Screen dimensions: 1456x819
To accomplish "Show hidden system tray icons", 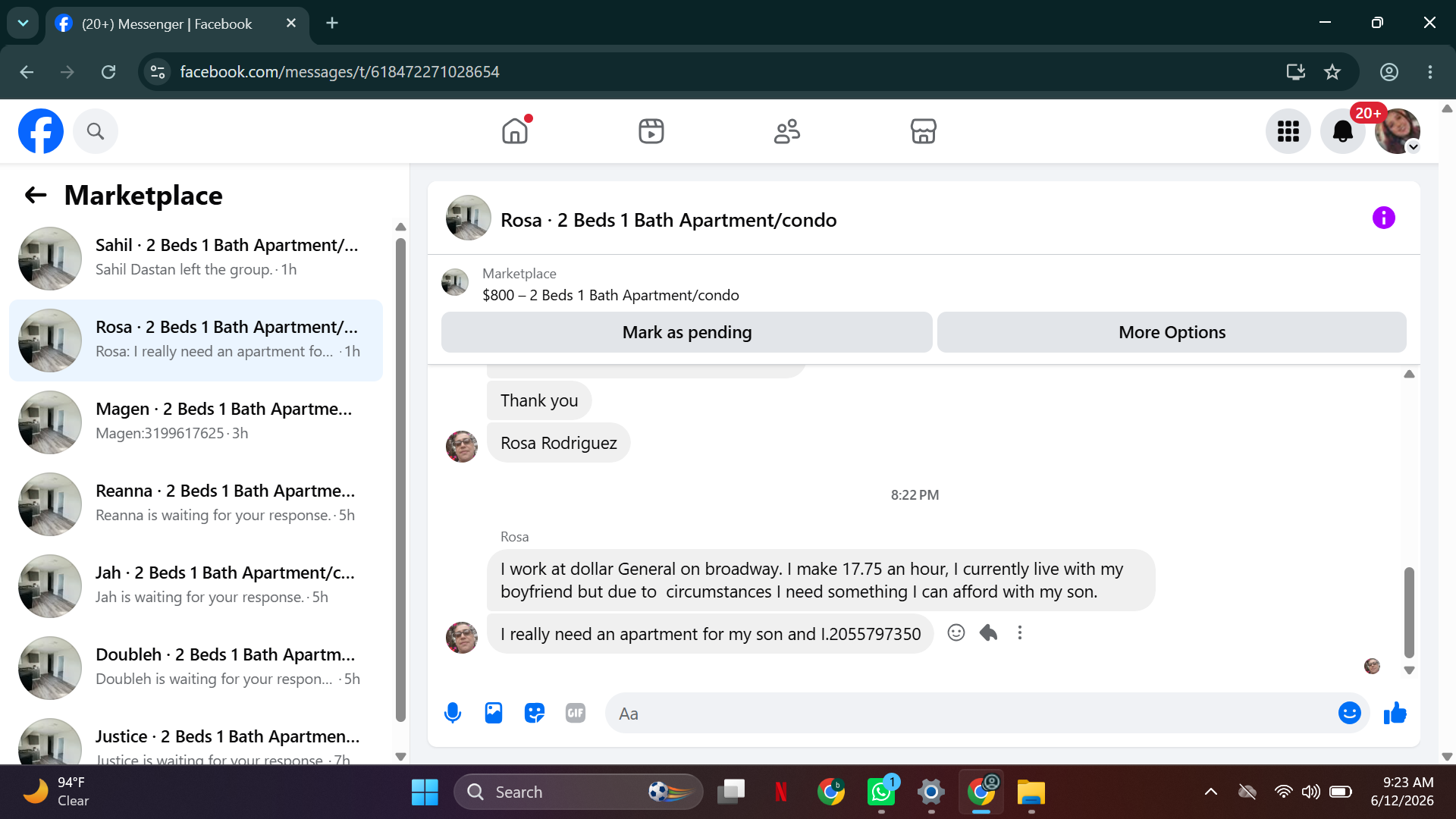I will [1211, 792].
